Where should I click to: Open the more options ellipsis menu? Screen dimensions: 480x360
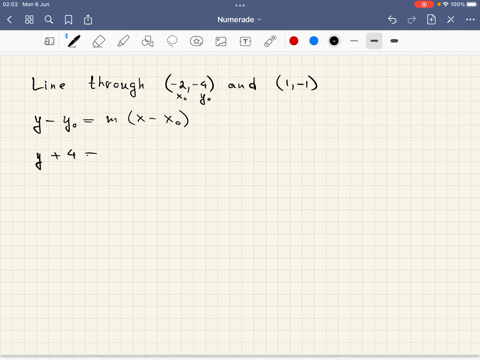[x=470, y=20]
